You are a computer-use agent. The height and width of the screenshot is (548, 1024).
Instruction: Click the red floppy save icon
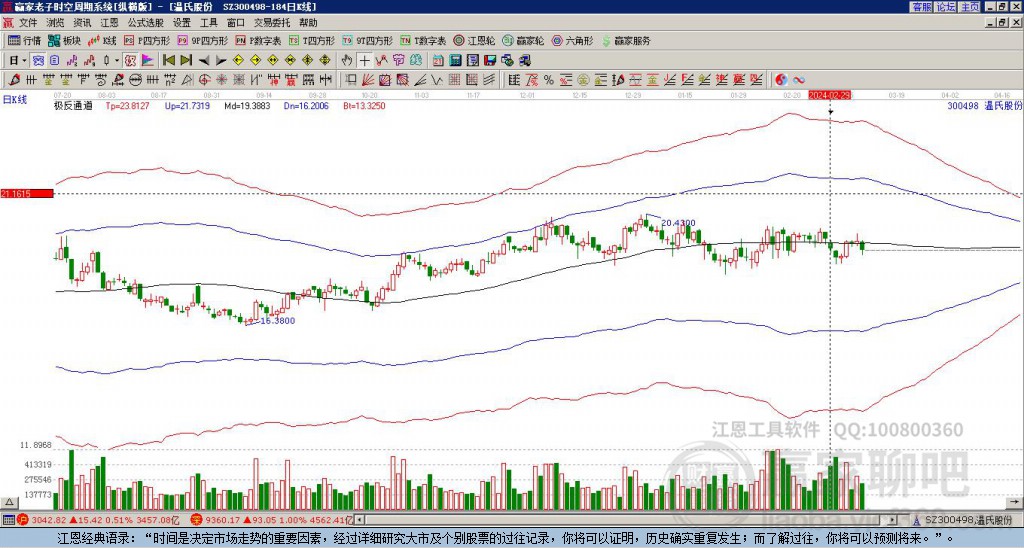point(490,60)
